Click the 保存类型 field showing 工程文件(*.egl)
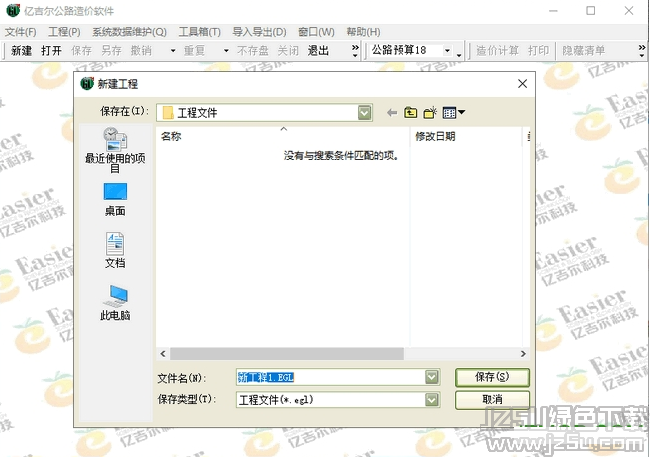This screenshot has height=457, width=650. (x=338, y=400)
